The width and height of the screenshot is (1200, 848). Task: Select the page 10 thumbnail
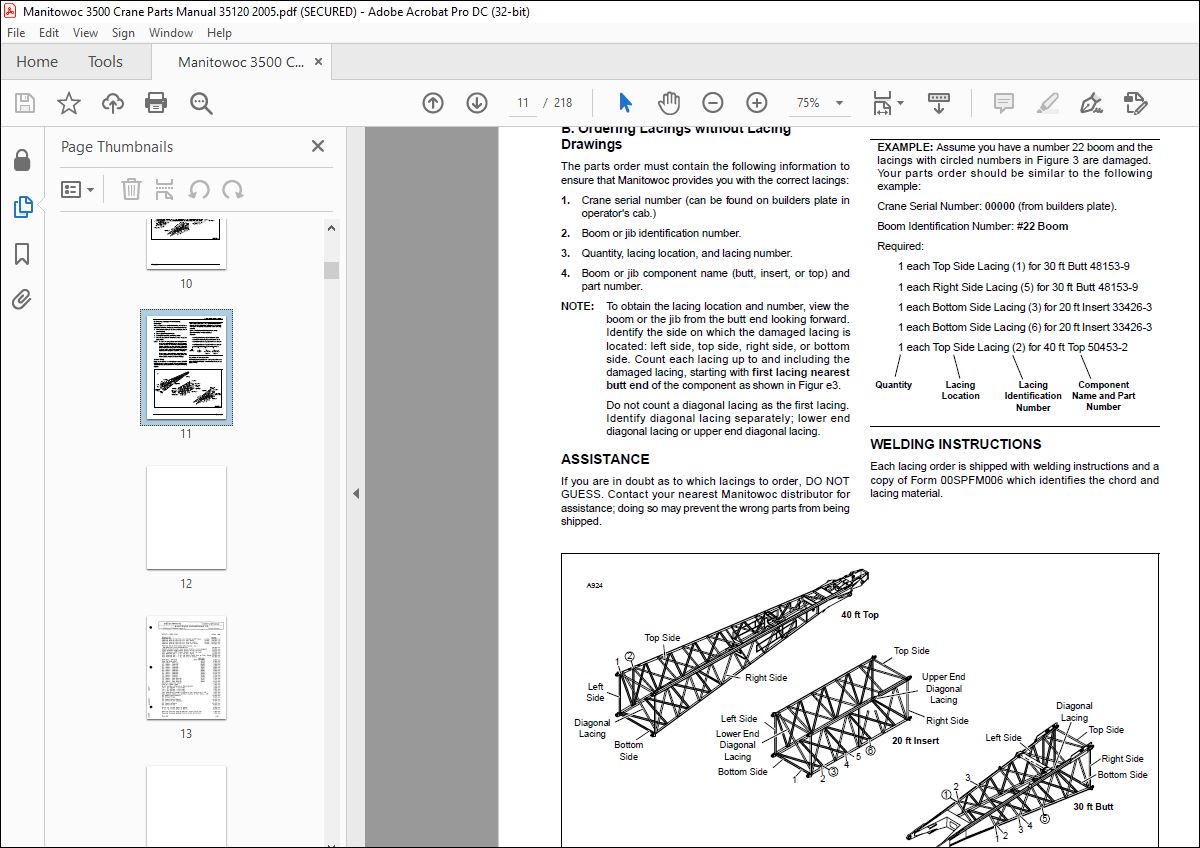[186, 244]
